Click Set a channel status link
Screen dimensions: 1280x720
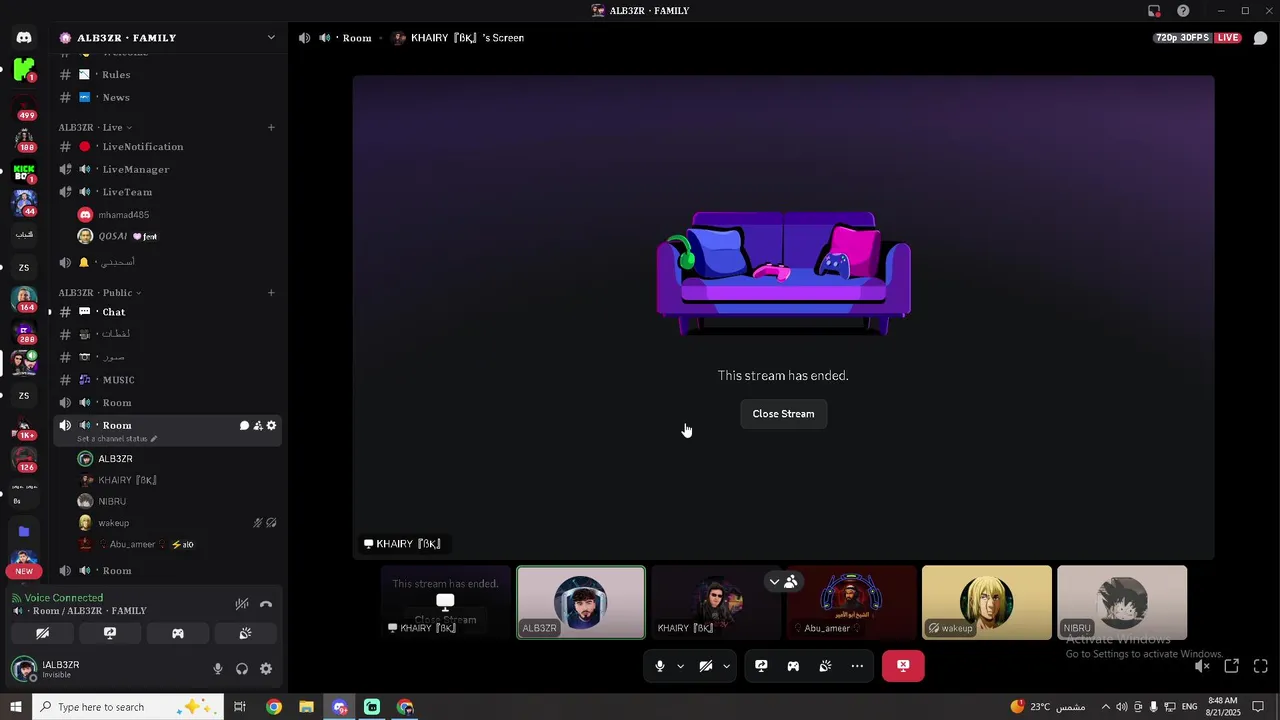click(117, 439)
